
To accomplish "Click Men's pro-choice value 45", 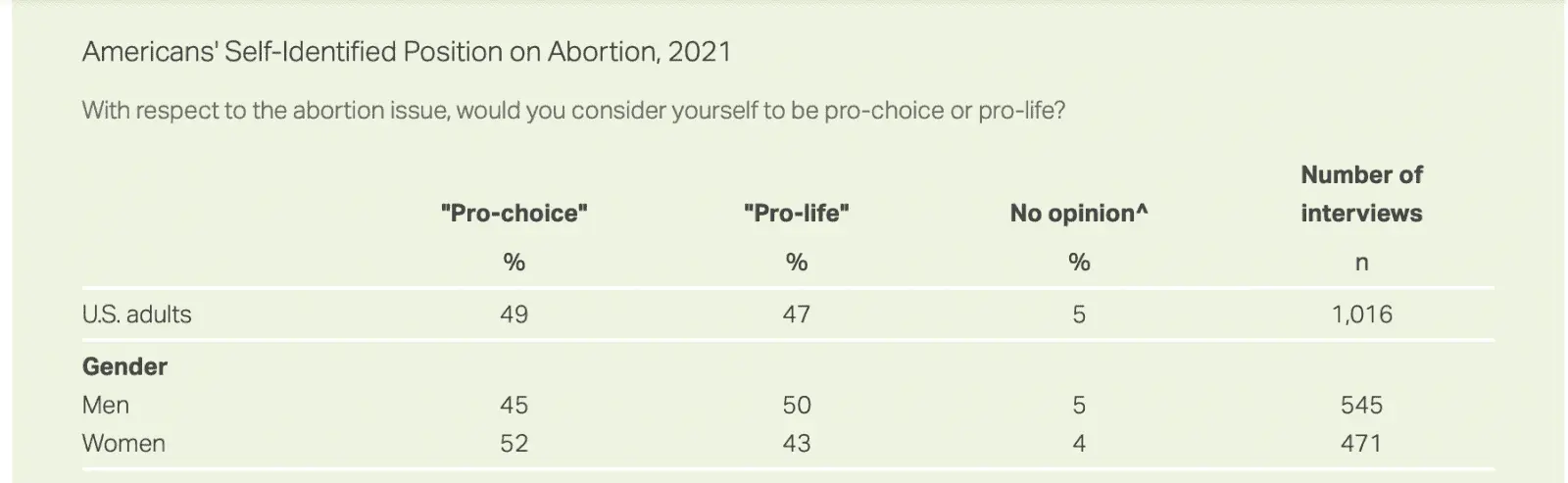I will [x=514, y=405].
